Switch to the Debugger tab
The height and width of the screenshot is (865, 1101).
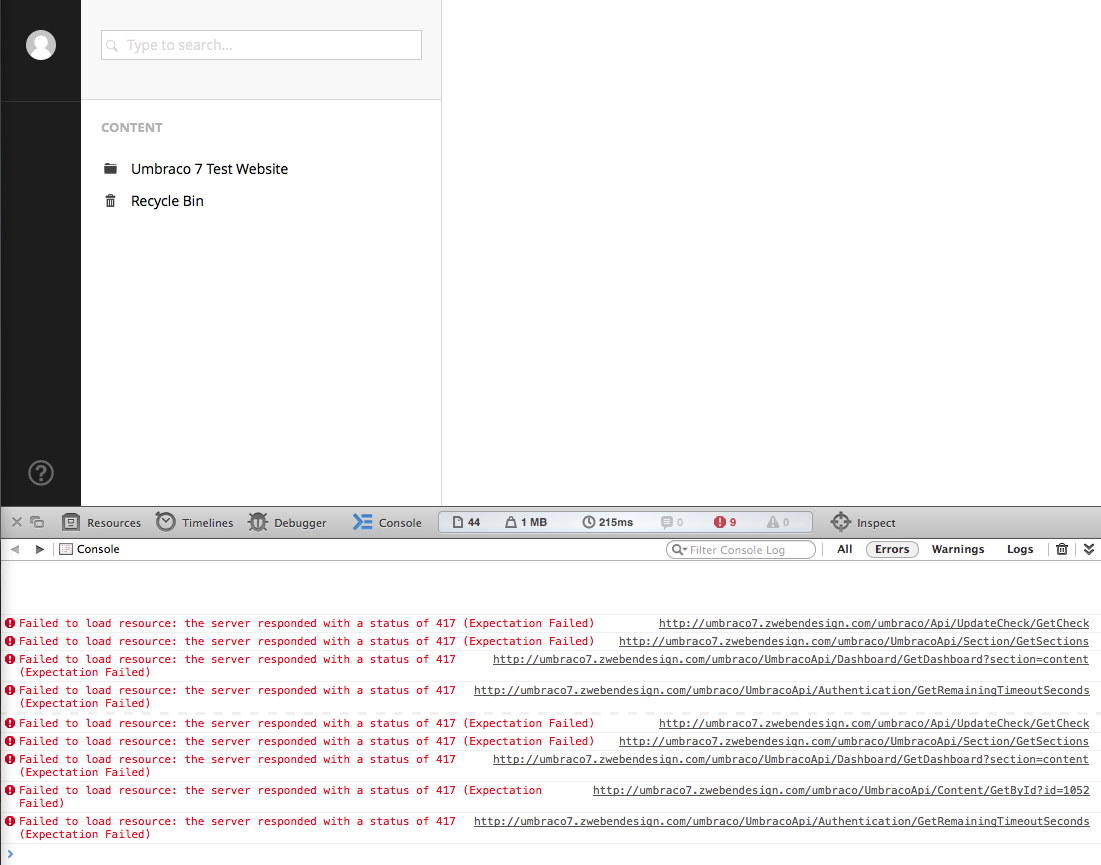click(287, 522)
